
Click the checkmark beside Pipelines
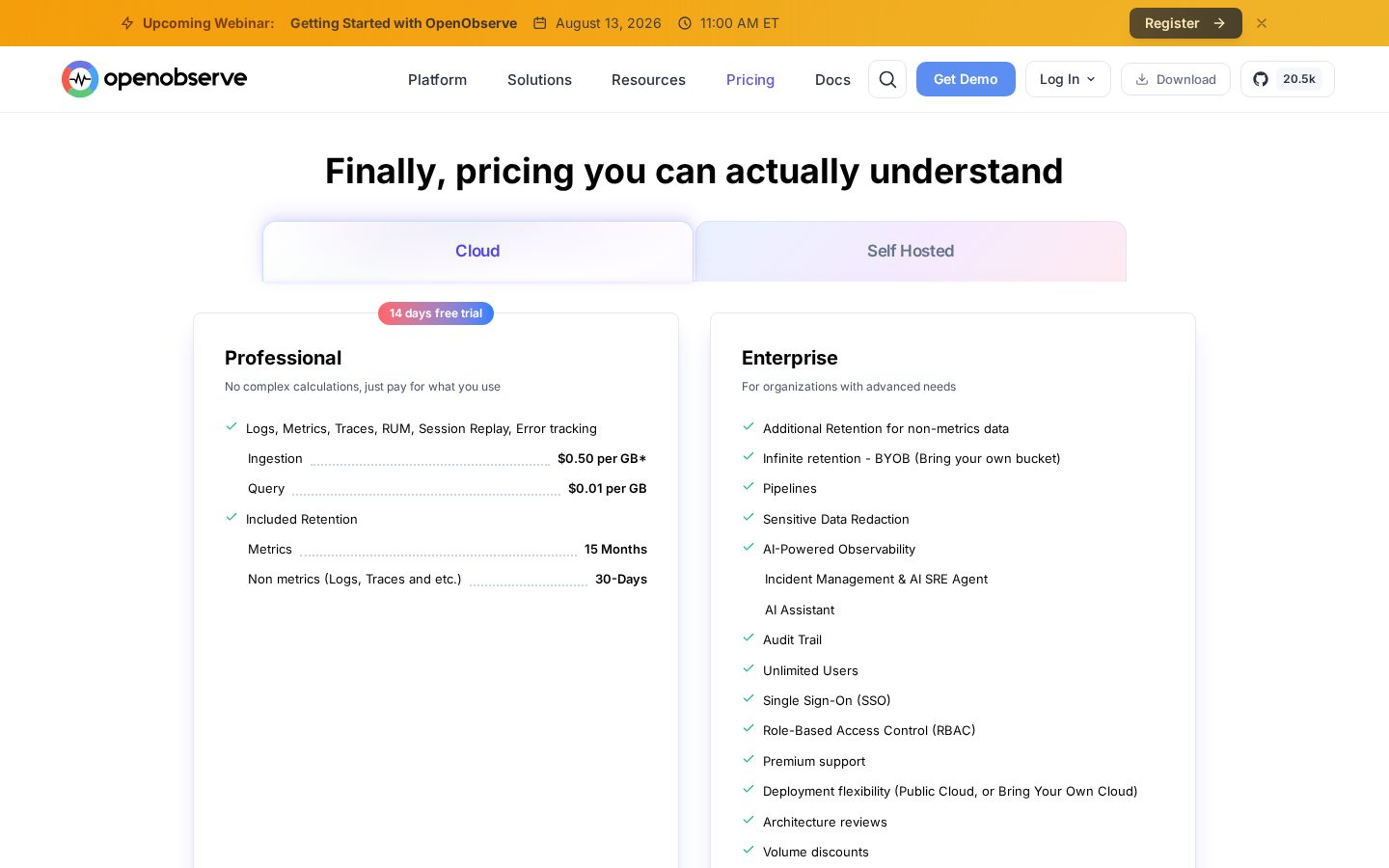[749, 487]
